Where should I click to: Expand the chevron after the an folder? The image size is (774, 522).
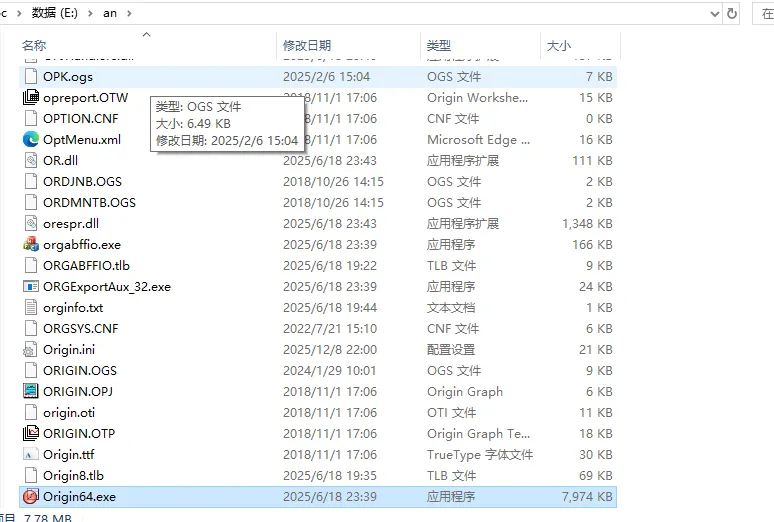coord(129,13)
